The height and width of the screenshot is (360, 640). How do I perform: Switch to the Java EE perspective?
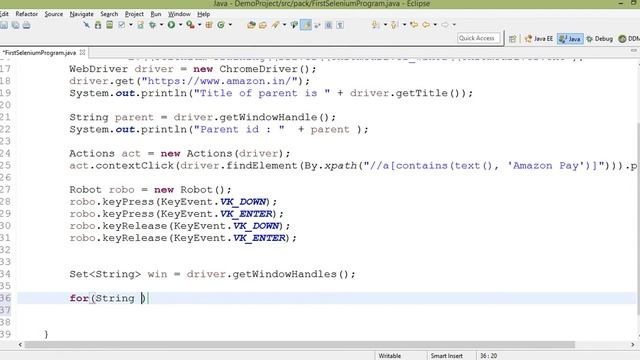pyautogui.click(x=539, y=39)
